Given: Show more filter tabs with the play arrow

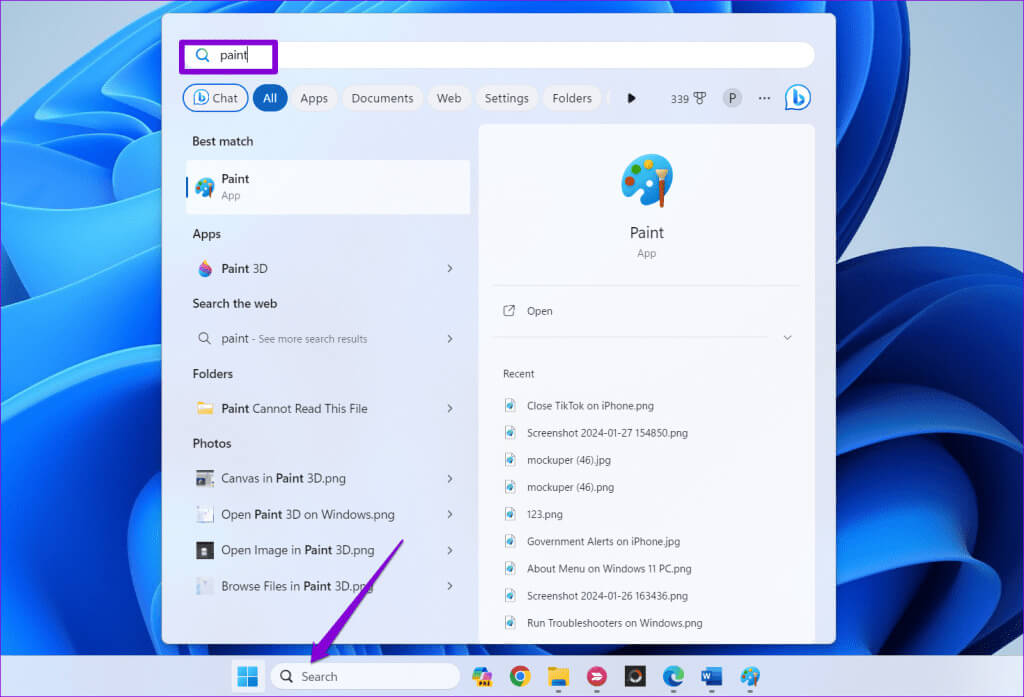Looking at the screenshot, I should [x=631, y=98].
